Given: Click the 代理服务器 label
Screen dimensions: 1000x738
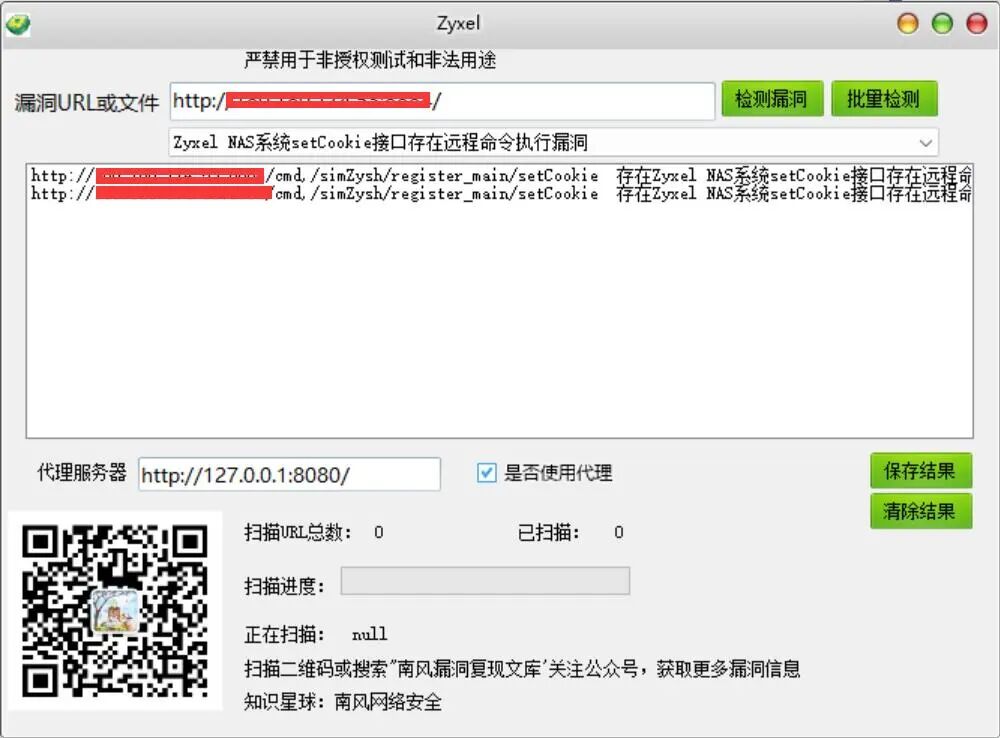Looking at the screenshot, I should click(82, 473).
